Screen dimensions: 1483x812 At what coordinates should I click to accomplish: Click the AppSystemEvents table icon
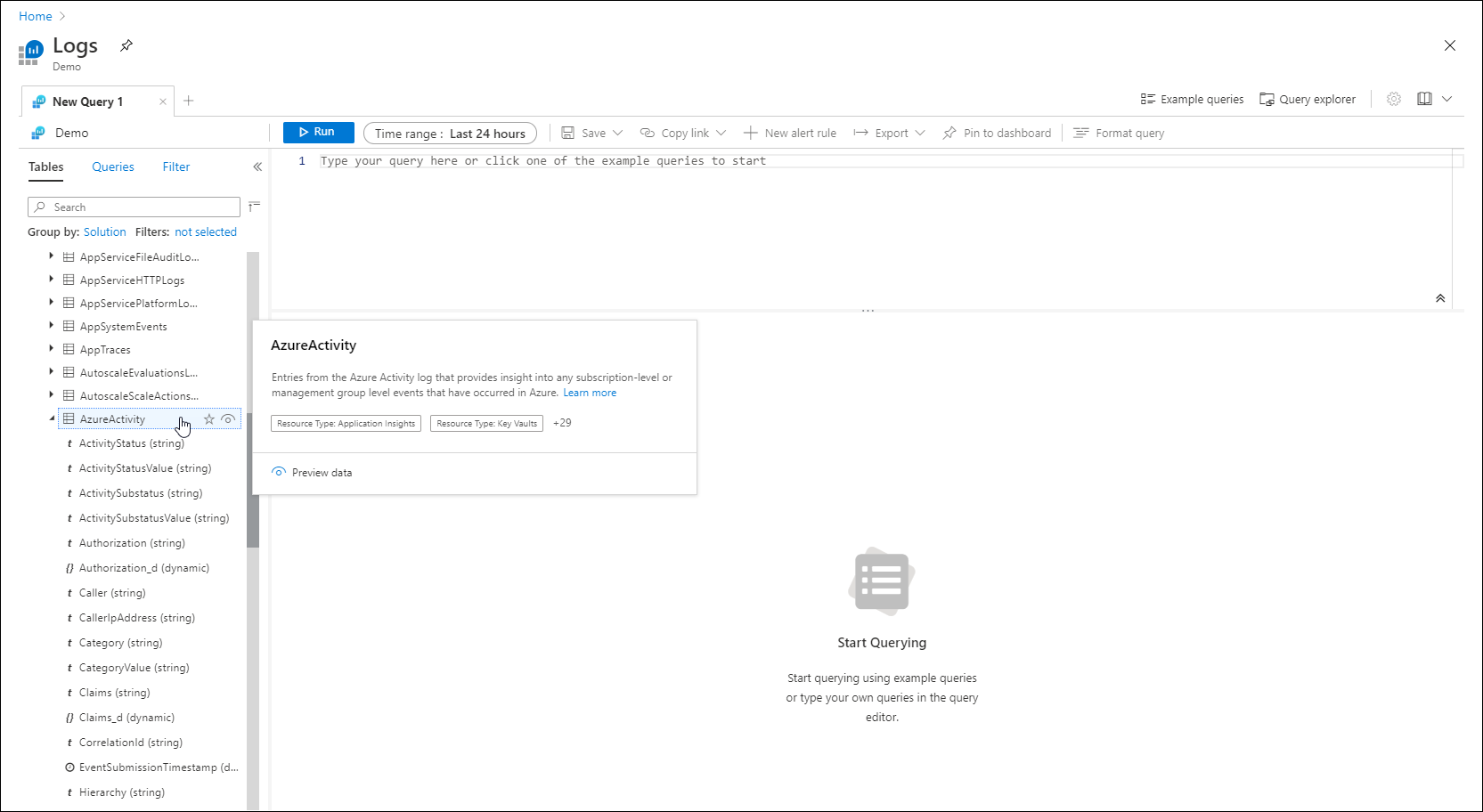69,326
